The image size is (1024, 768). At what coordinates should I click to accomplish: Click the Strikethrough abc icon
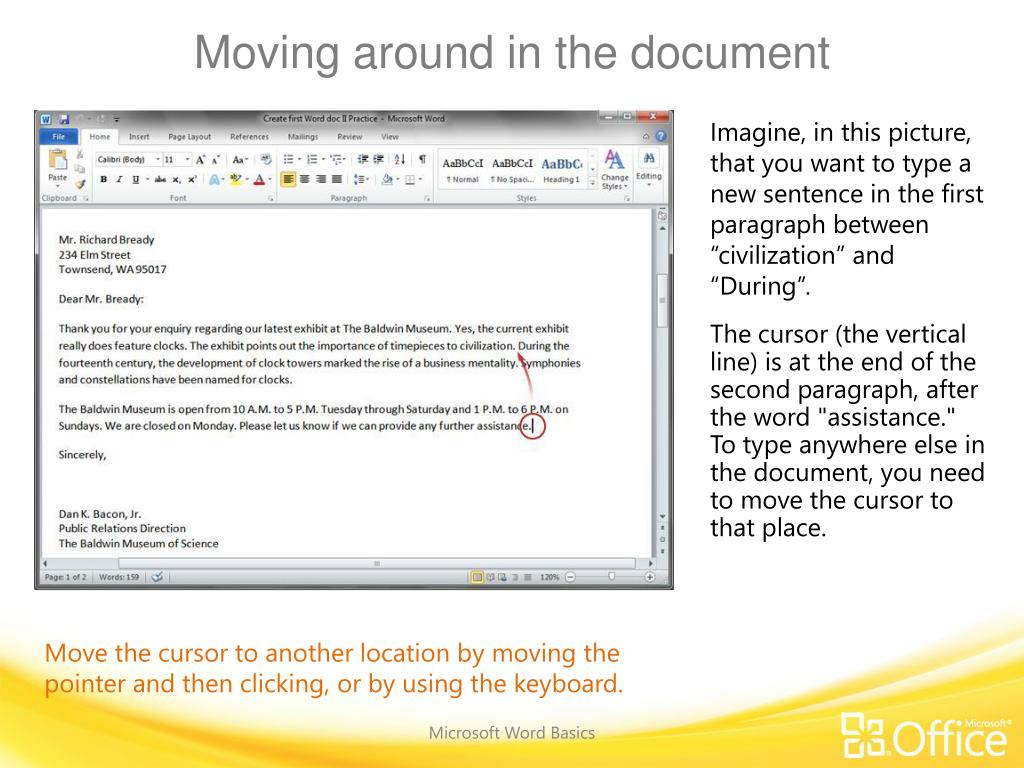(160, 180)
